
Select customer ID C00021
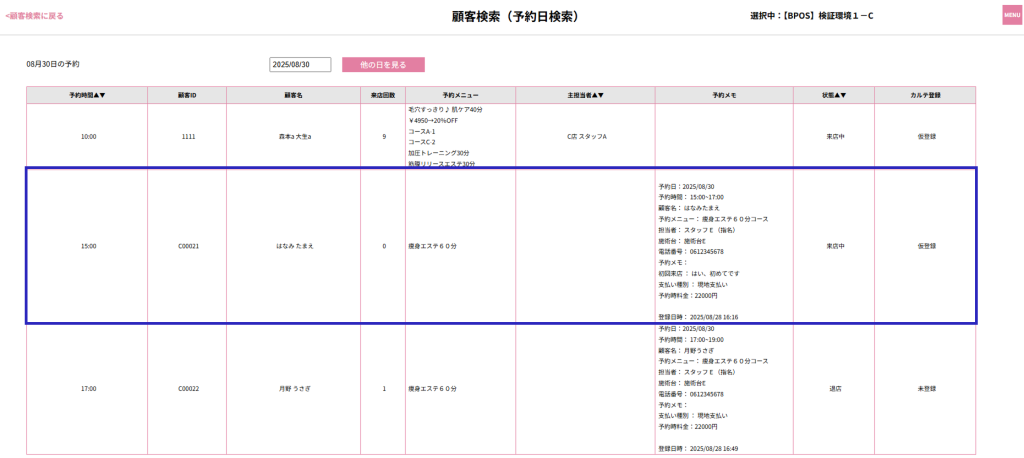(188, 246)
